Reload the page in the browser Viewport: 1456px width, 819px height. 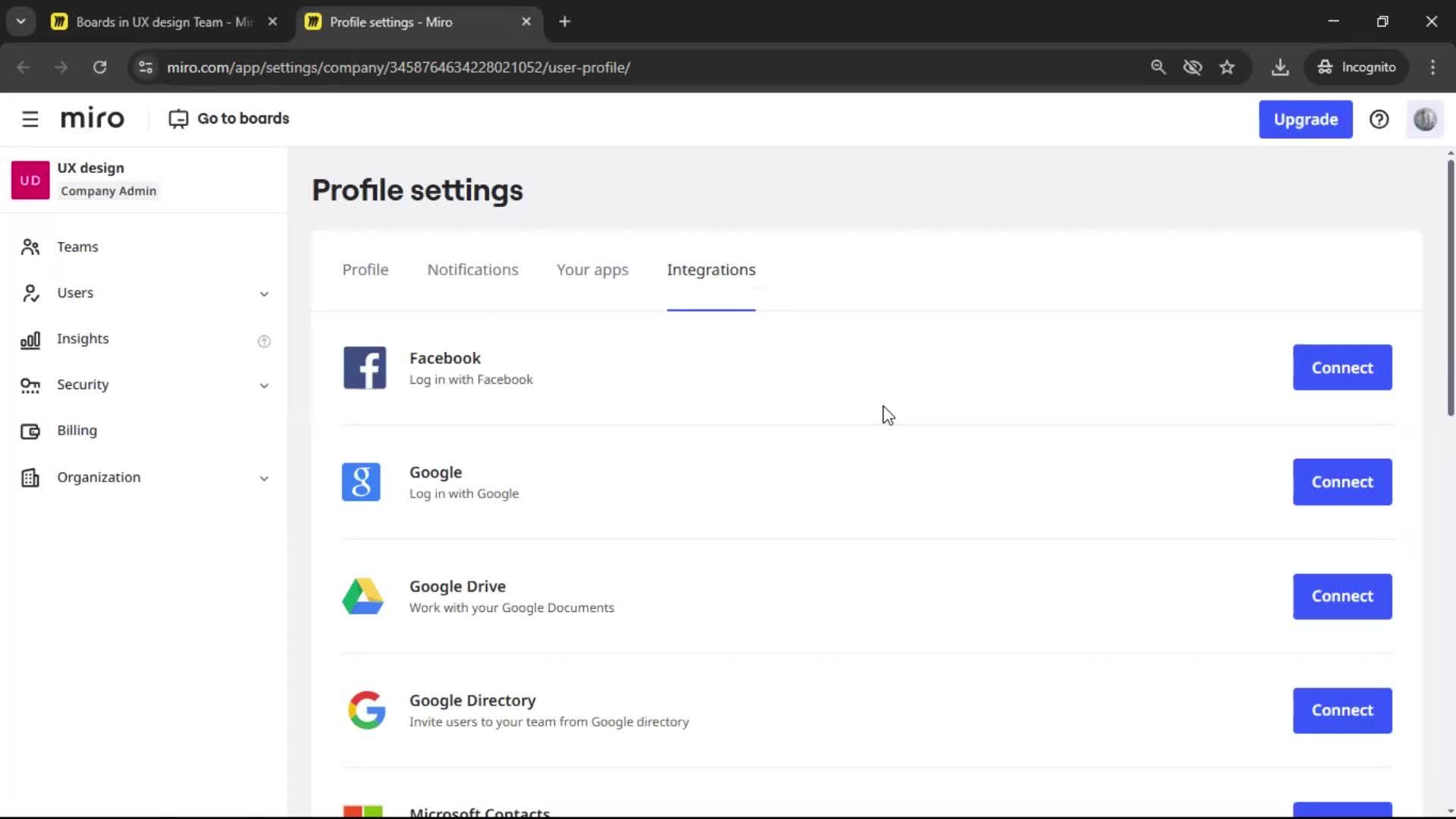point(99,67)
